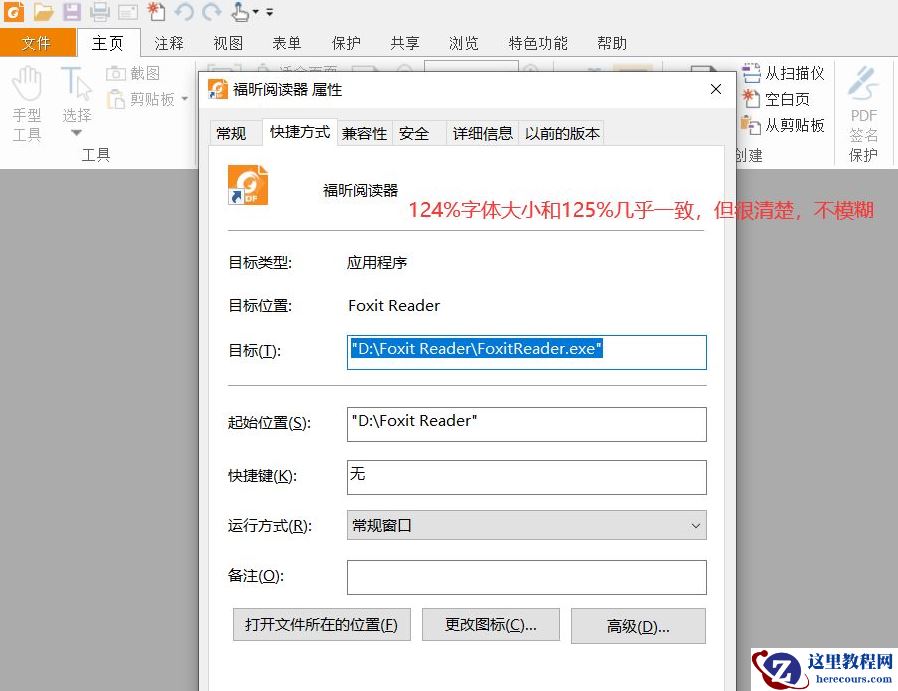
Task: Expand the 剪贴板 dropdown arrow
Action: click(184, 98)
